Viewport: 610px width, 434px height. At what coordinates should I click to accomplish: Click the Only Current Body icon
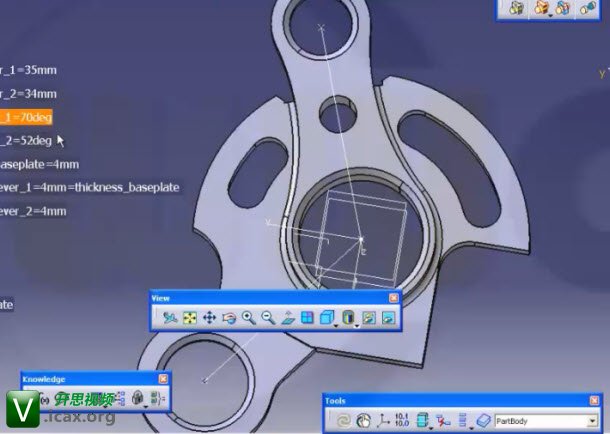422,421
